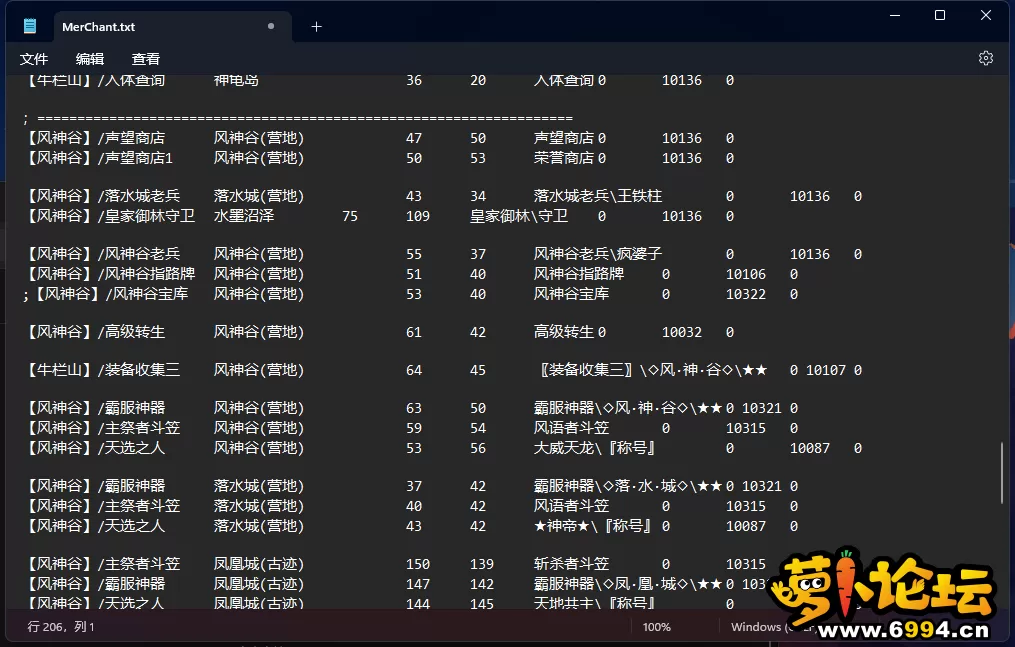The width and height of the screenshot is (1015, 647).
Task: Minimize the Notepad window
Action: [x=895, y=15]
